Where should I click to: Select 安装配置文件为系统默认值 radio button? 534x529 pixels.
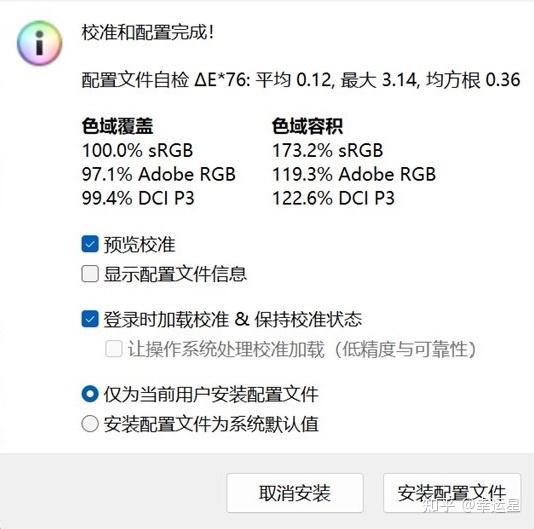90,424
